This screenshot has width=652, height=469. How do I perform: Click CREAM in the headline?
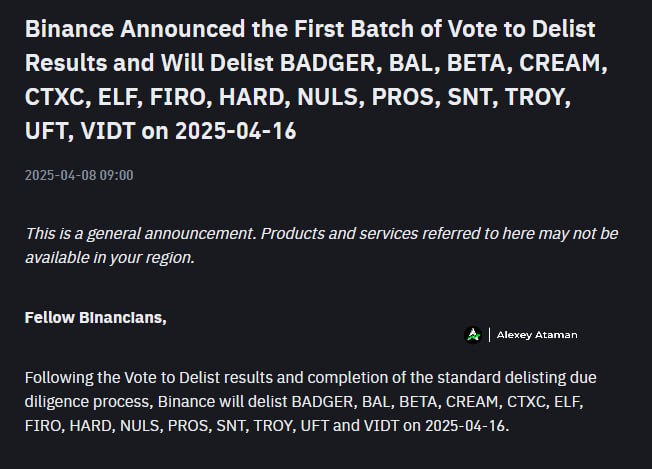[560, 63]
